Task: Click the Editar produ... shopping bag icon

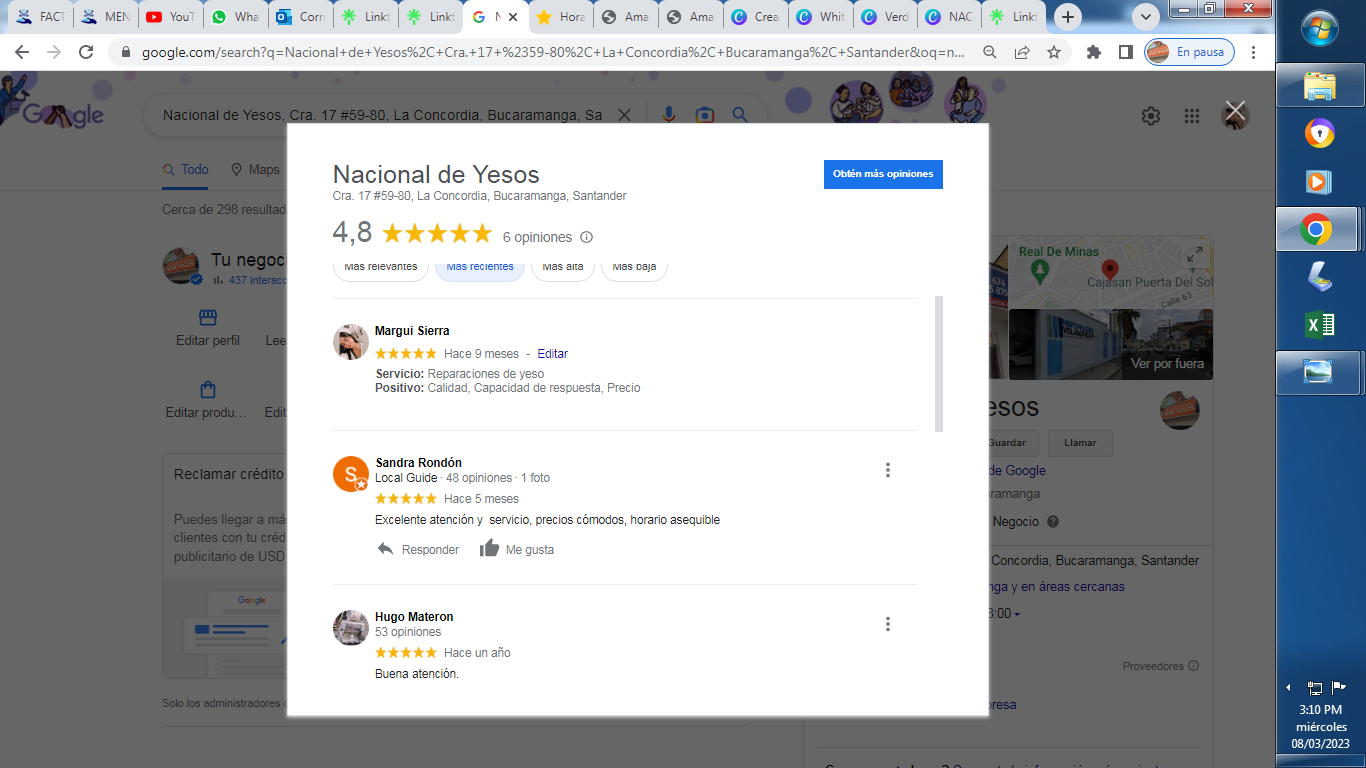Action: pos(208,390)
